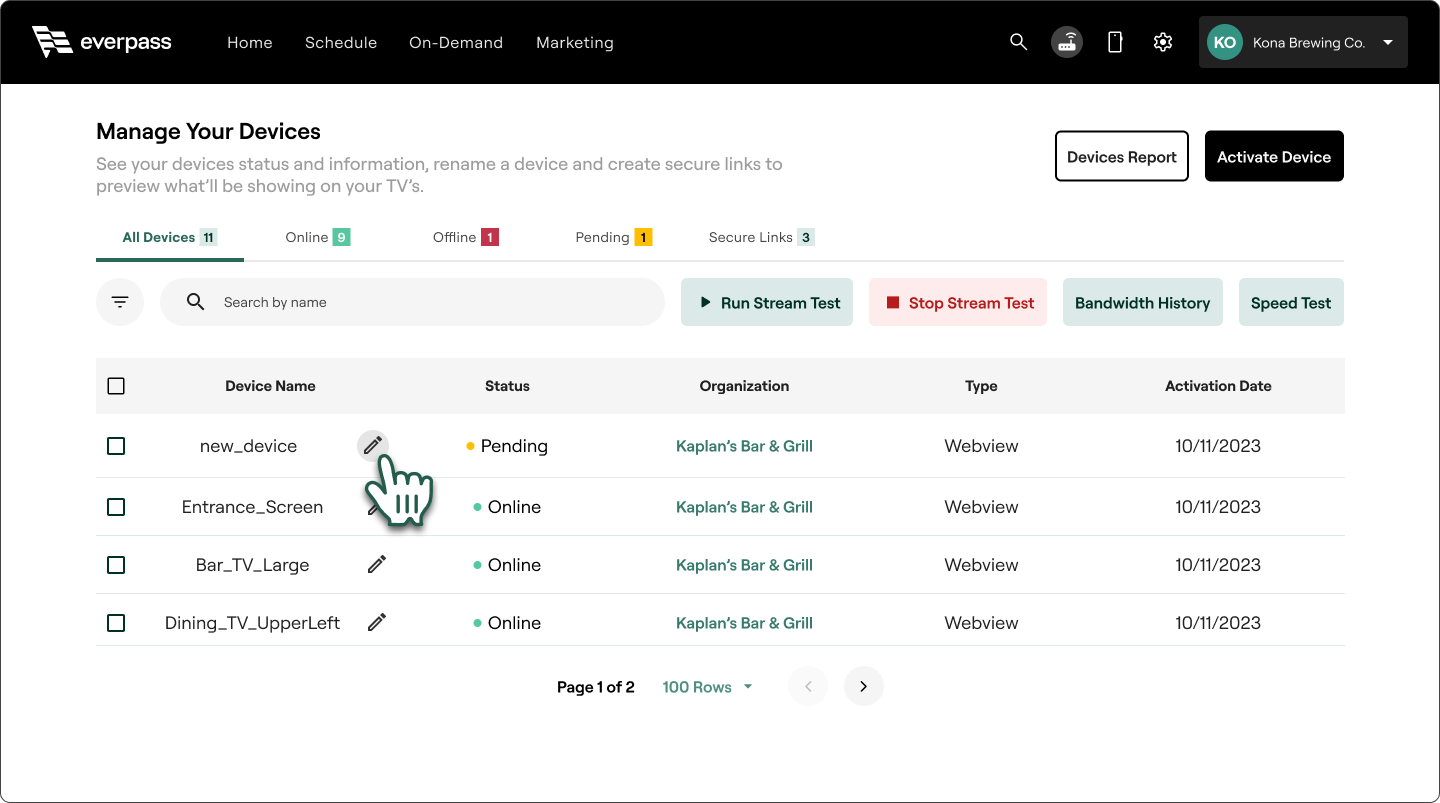Switch to the All Devices tab
1440x803 pixels.
(170, 237)
